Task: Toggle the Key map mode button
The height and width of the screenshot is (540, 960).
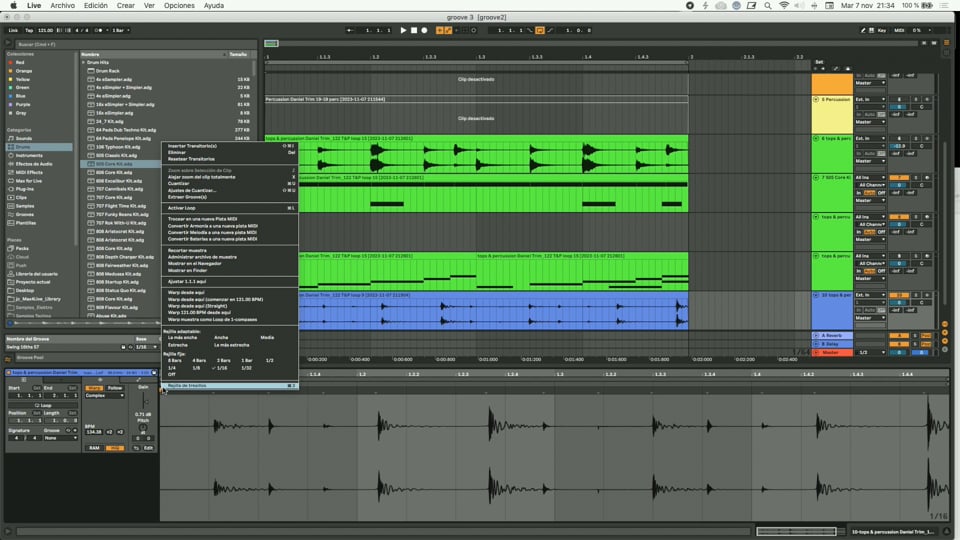Action: (882, 30)
